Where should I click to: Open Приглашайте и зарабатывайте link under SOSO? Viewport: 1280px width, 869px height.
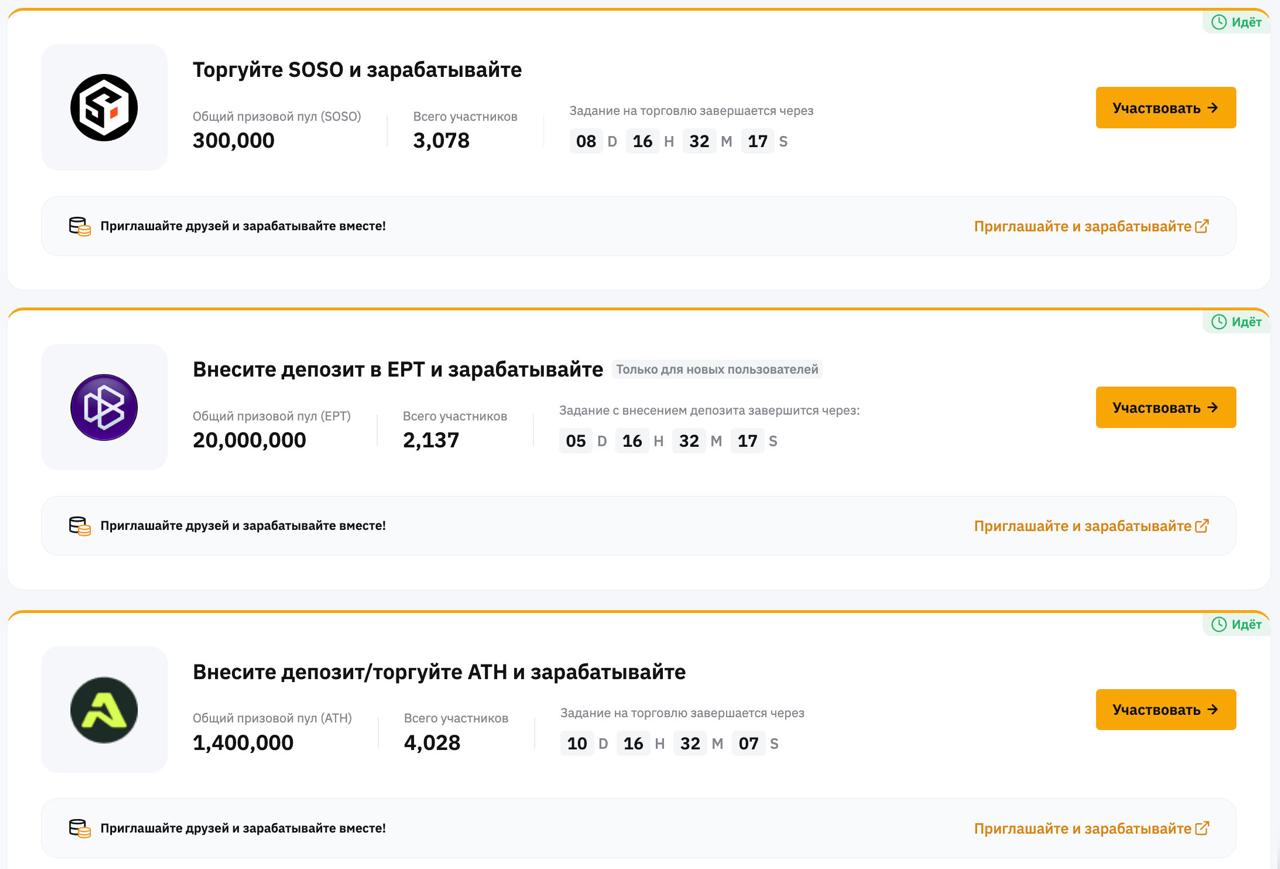pos(1083,226)
